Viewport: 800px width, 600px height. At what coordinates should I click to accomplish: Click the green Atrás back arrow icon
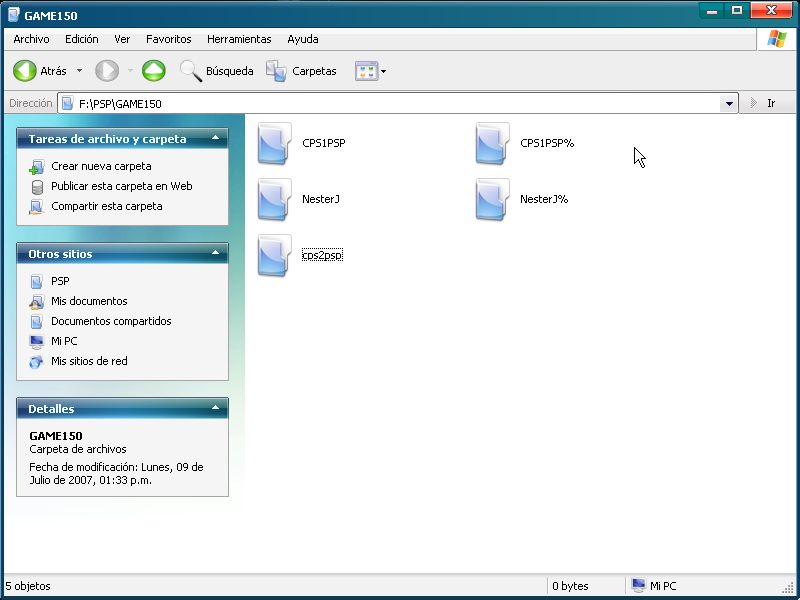click(x=24, y=71)
